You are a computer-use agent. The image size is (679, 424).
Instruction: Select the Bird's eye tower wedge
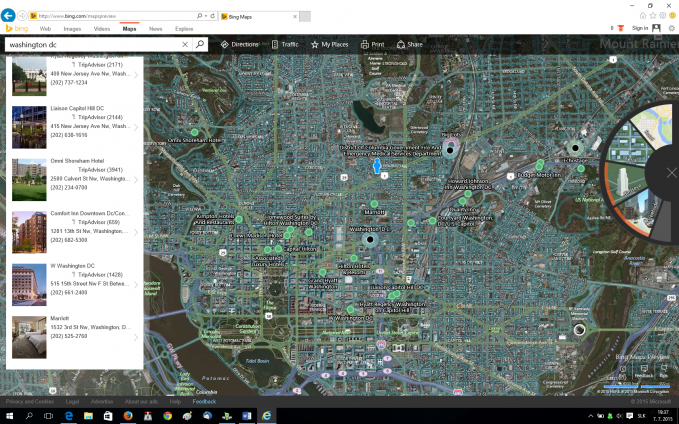pyautogui.click(x=624, y=184)
